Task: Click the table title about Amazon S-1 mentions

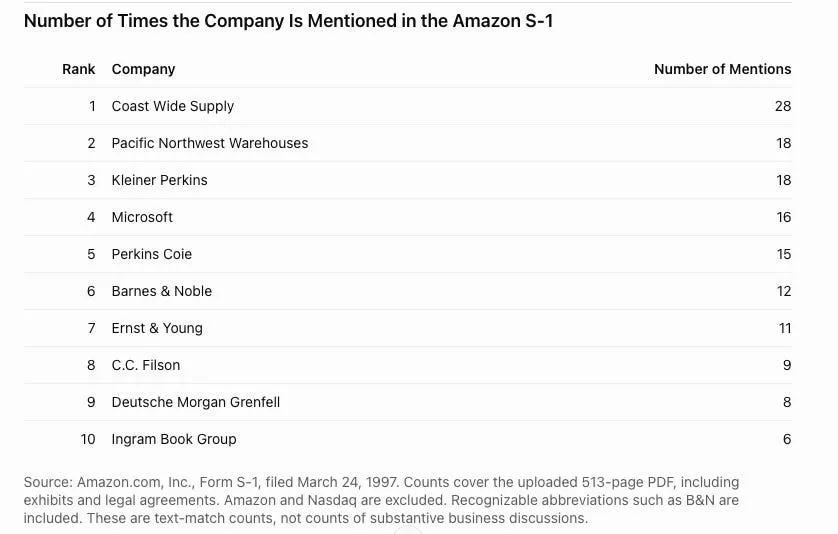Action: (289, 21)
